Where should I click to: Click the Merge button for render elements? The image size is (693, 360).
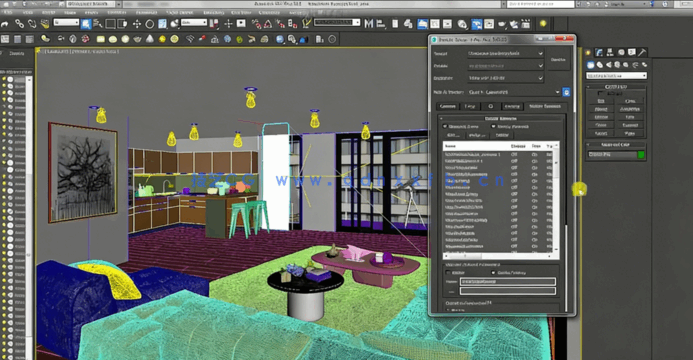[477, 135]
